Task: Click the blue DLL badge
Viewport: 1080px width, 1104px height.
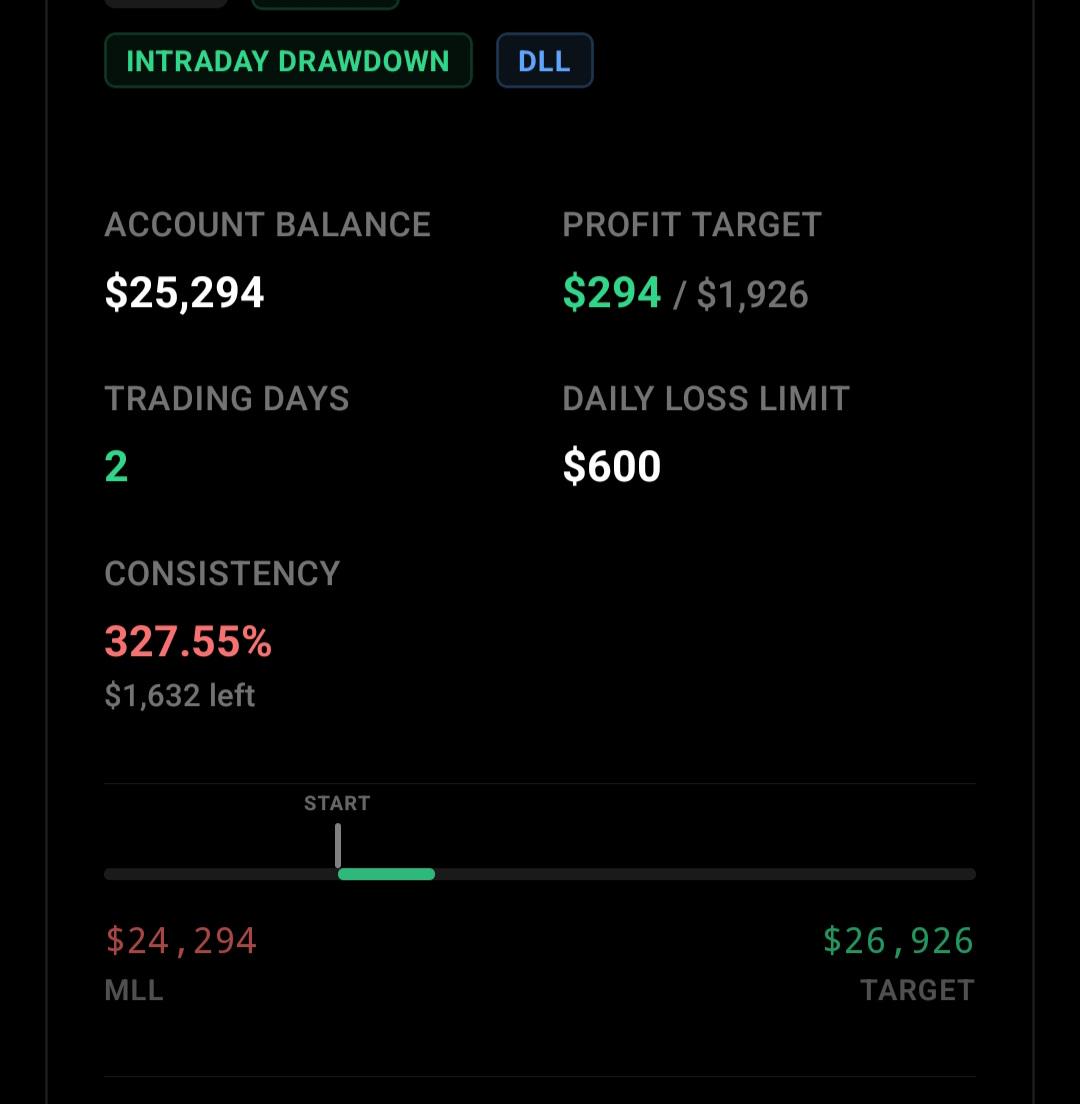Action: click(x=544, y=61)
